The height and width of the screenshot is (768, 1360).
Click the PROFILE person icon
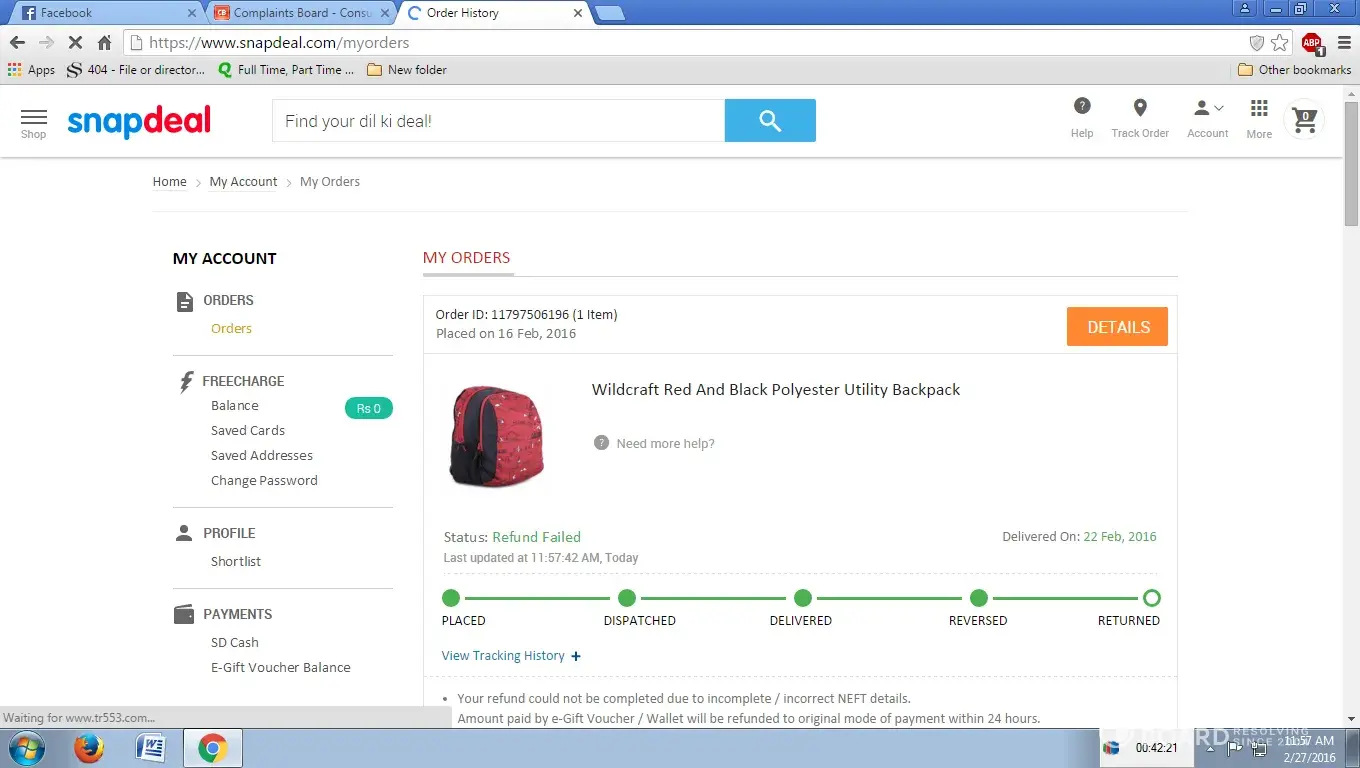coord(184,533)
